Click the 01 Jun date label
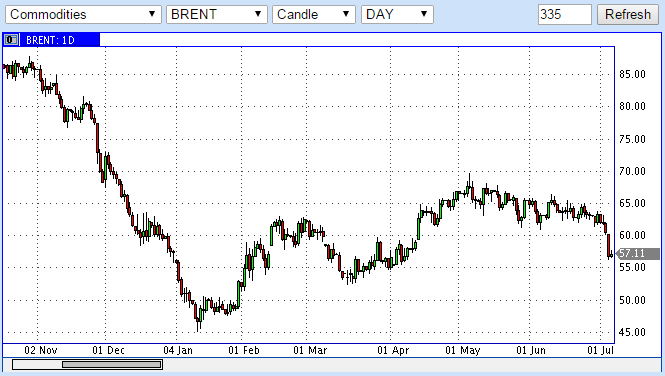 click(x=531, y=351)
